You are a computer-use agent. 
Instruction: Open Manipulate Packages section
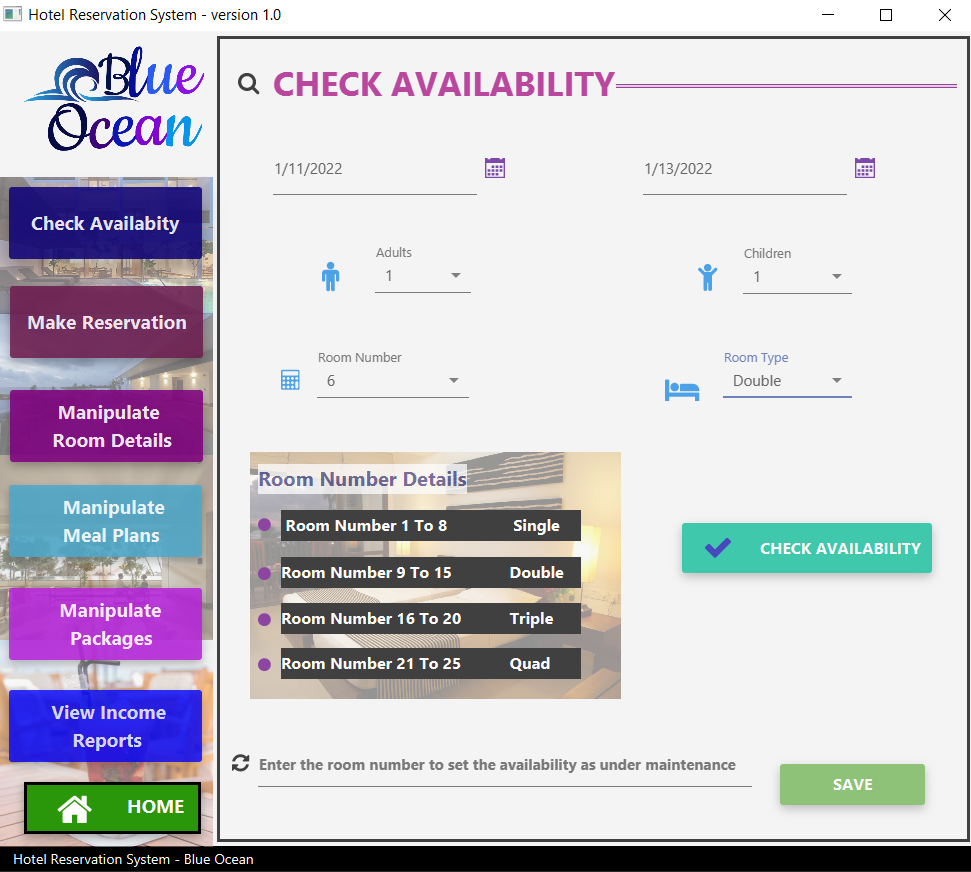105,624
